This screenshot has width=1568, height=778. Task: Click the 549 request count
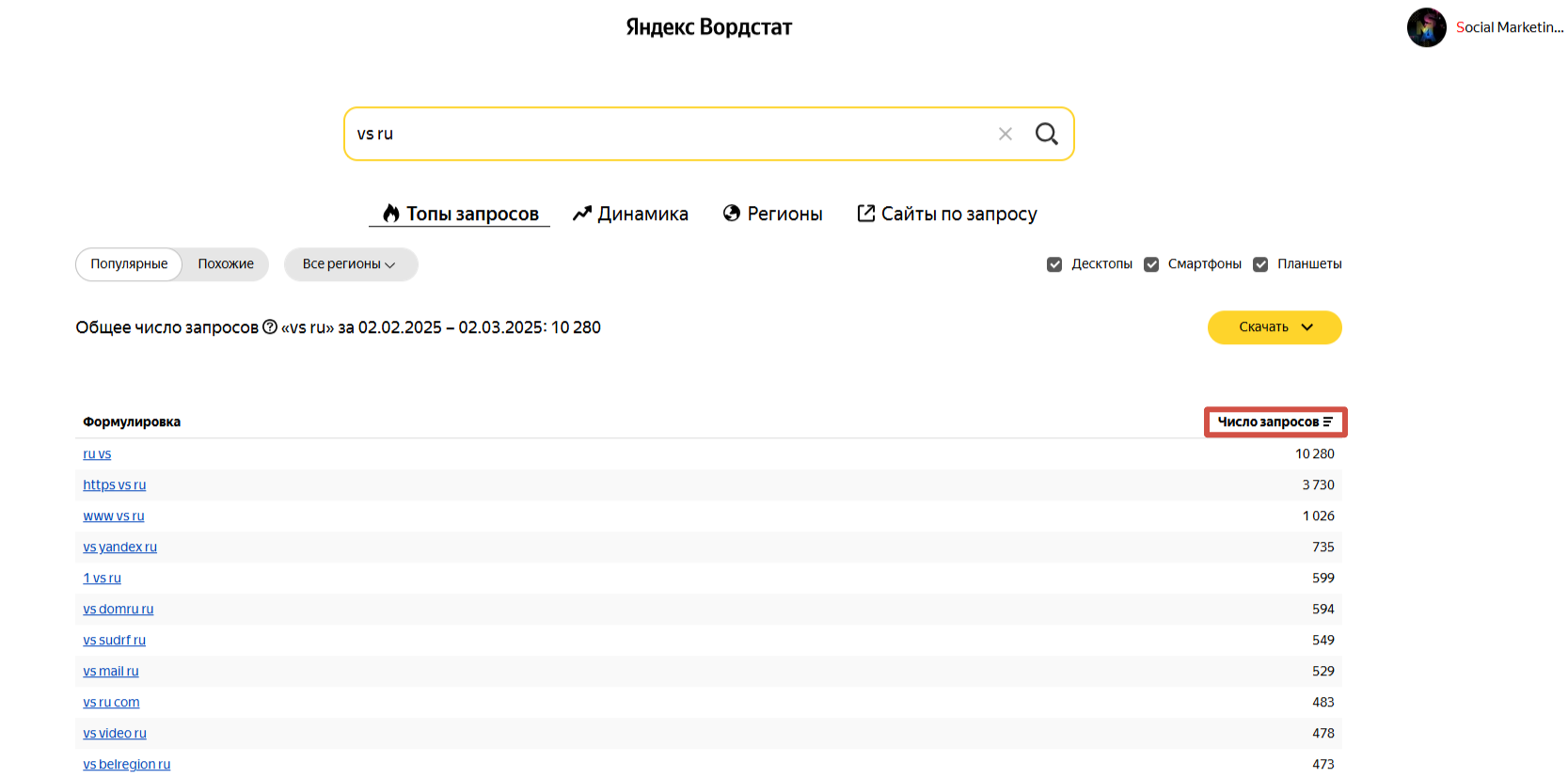1323,640
